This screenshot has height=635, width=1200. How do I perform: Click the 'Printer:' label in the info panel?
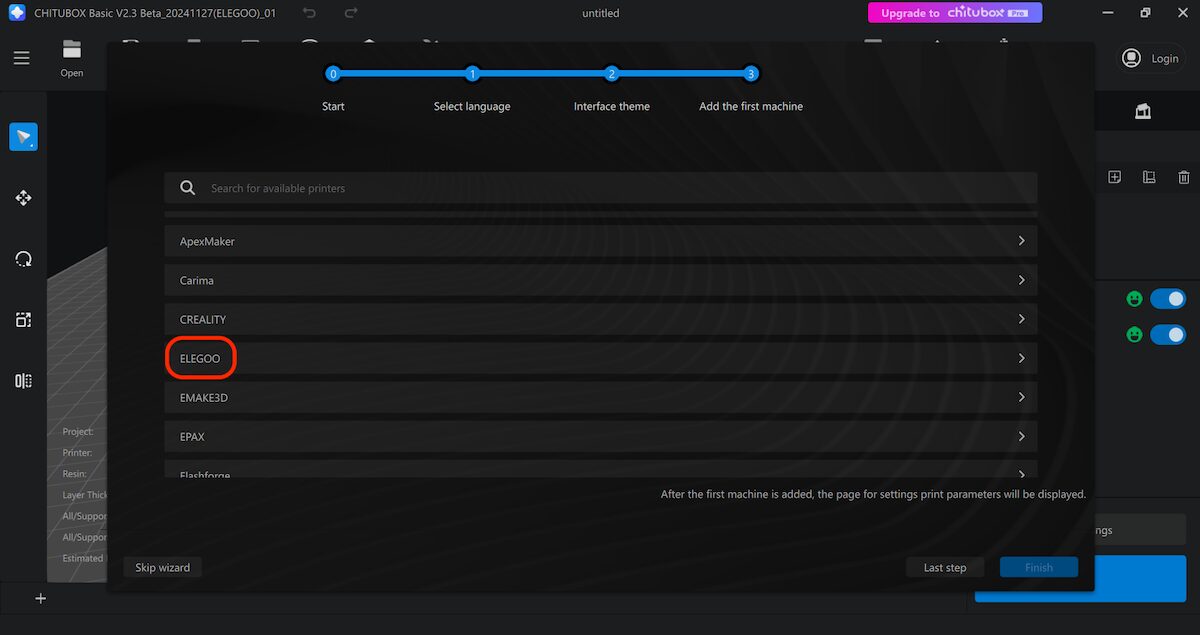tap(77, 453)
